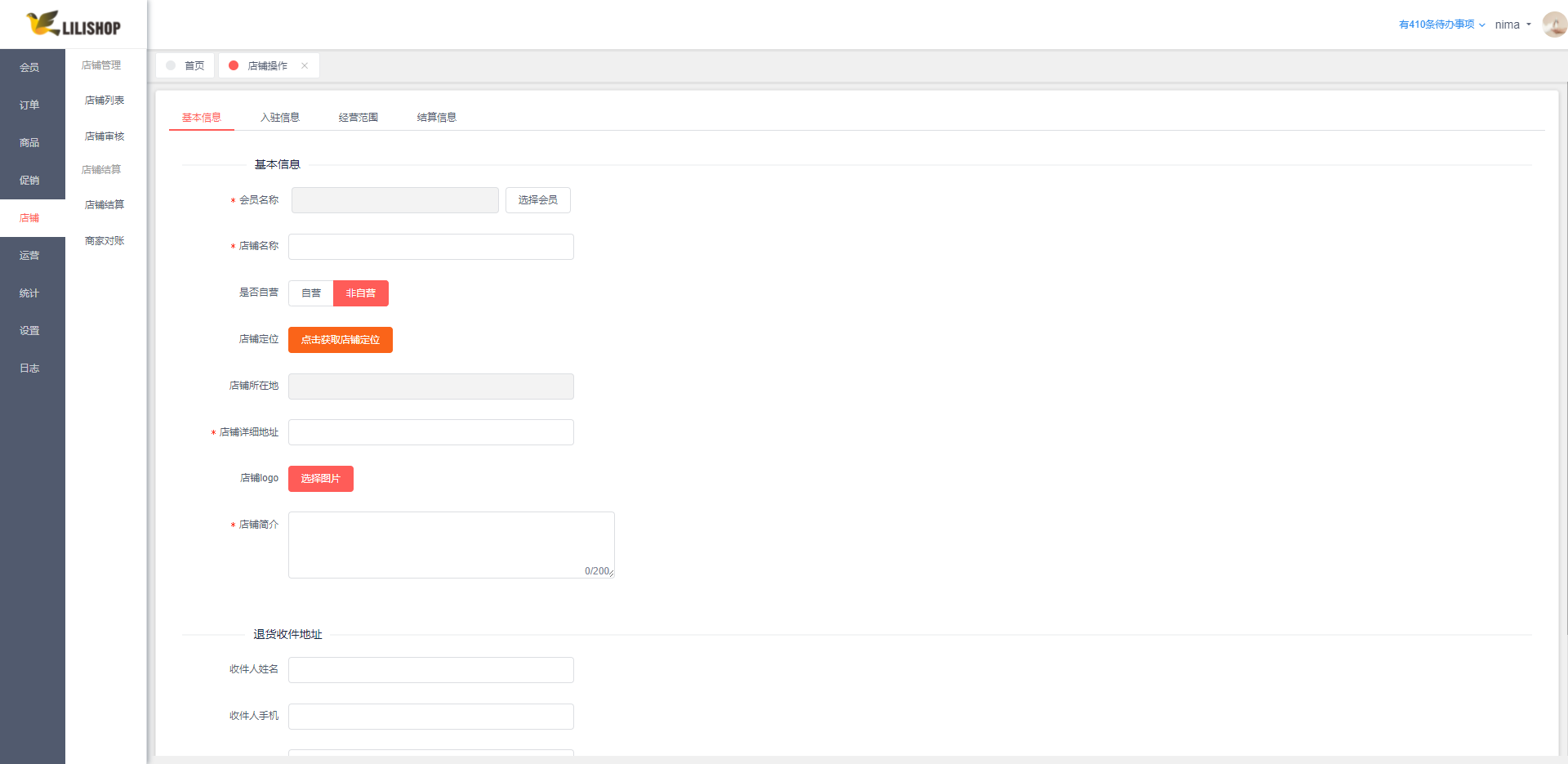Open the nima account dropdown
This screenshot has width=1568, height=764.
point(1513,25)
